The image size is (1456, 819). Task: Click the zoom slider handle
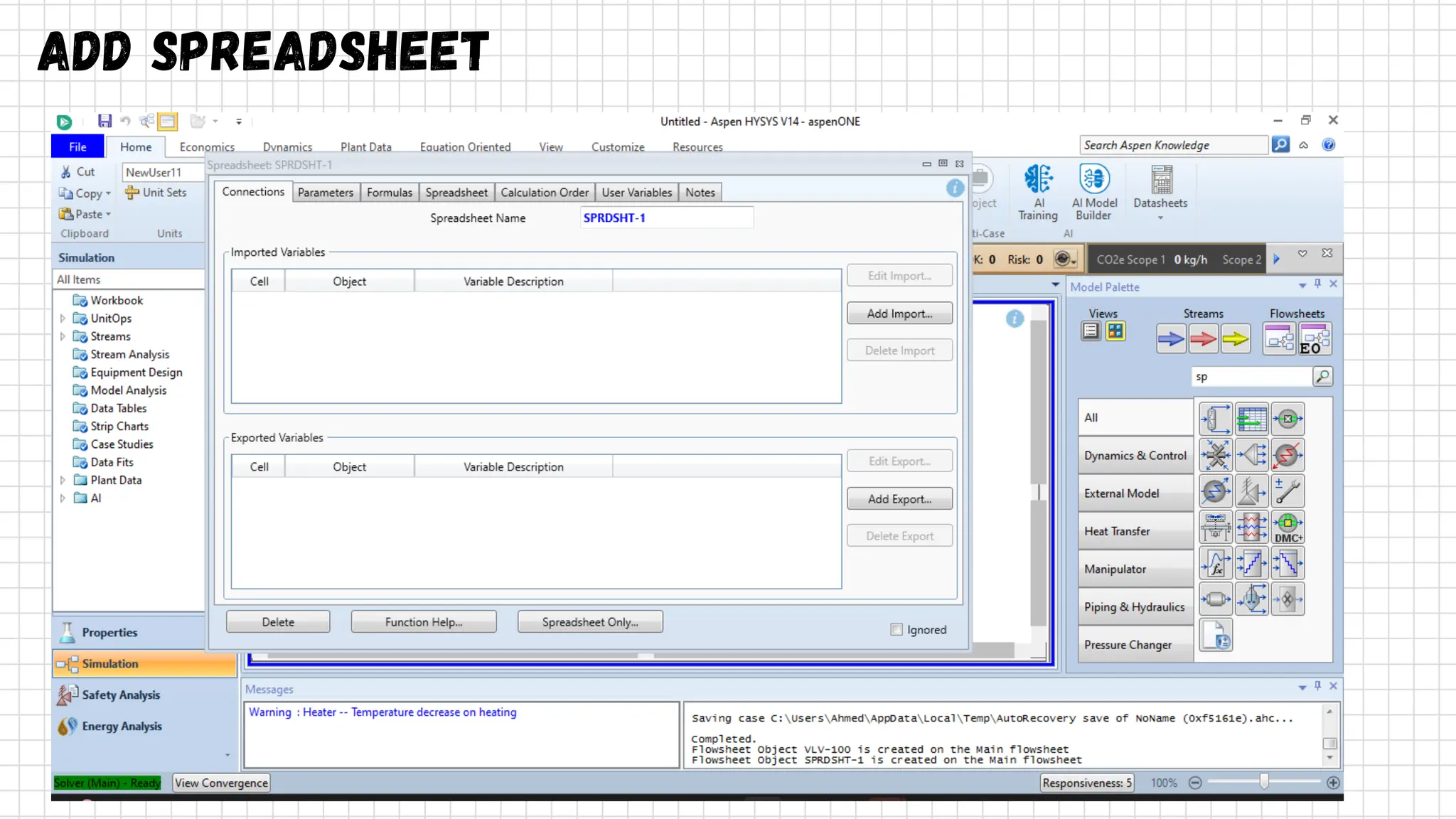pos(1263,782)
